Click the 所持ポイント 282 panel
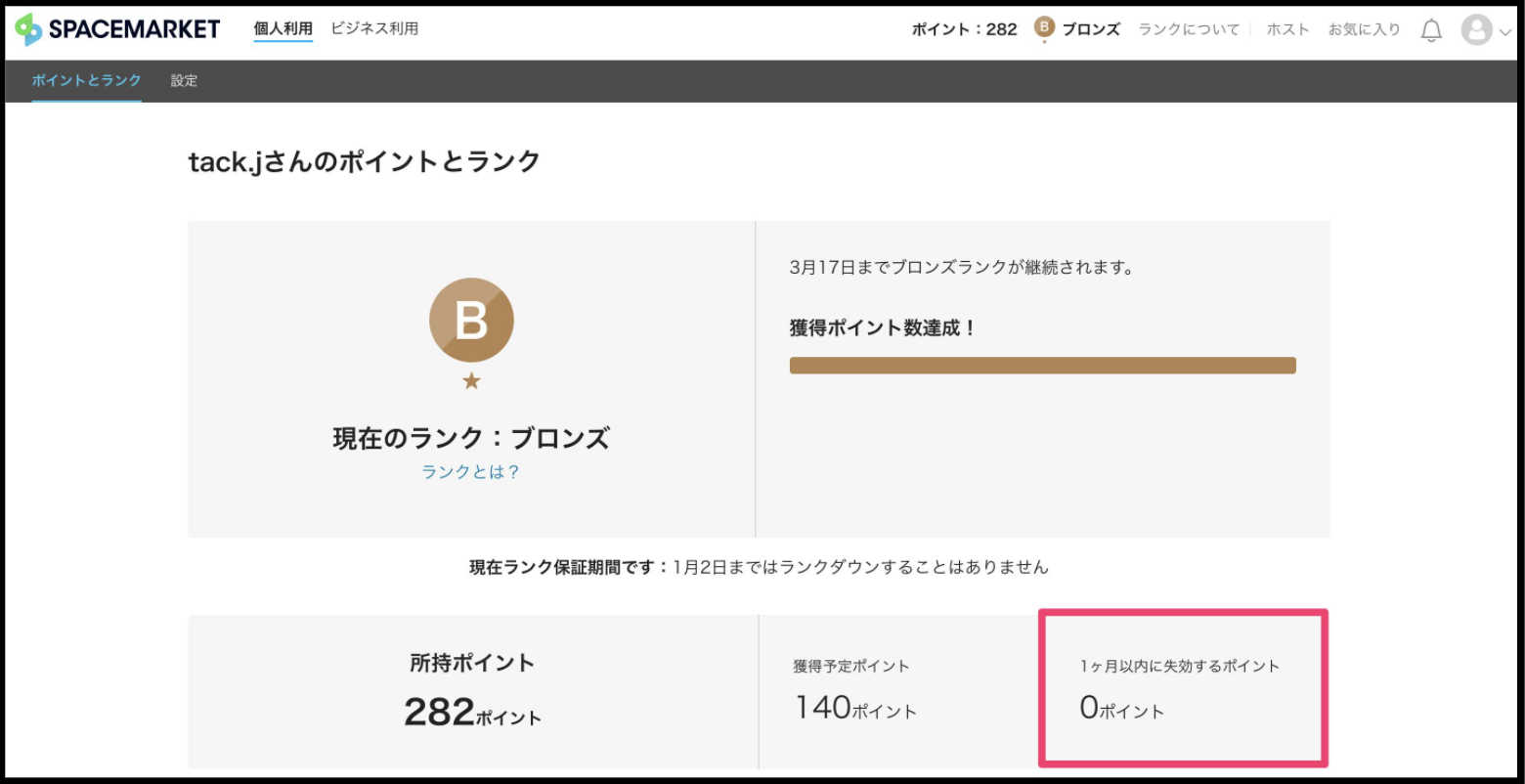 click(472, 691)
